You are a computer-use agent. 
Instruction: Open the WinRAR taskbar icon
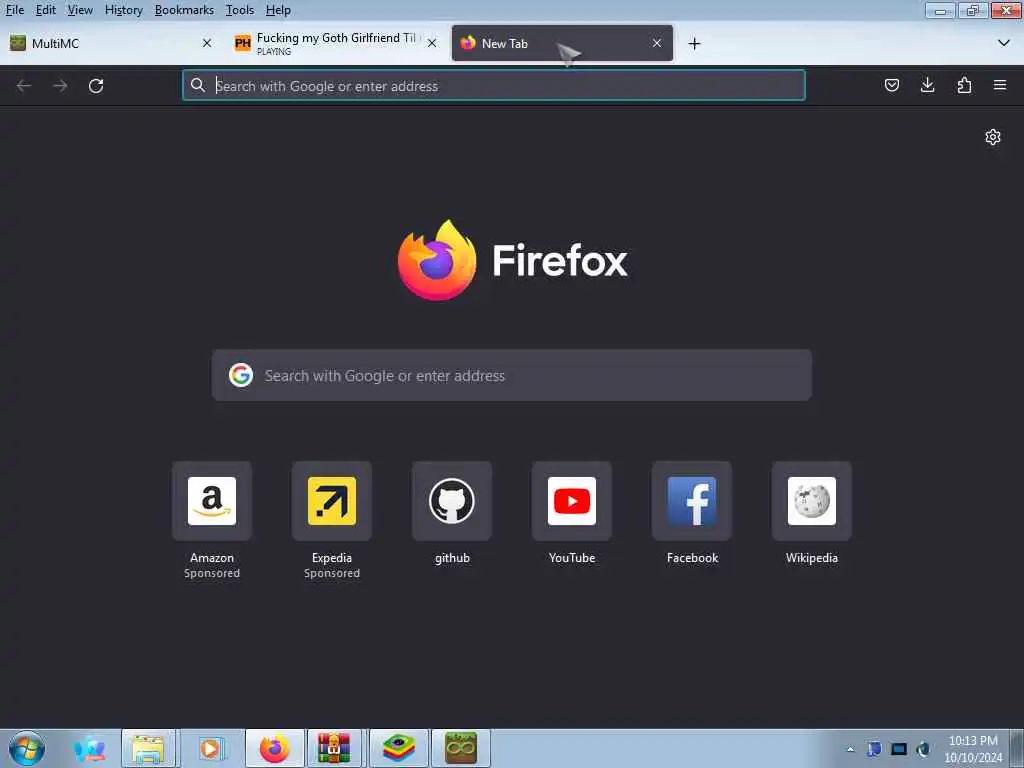tap(334, 748)
